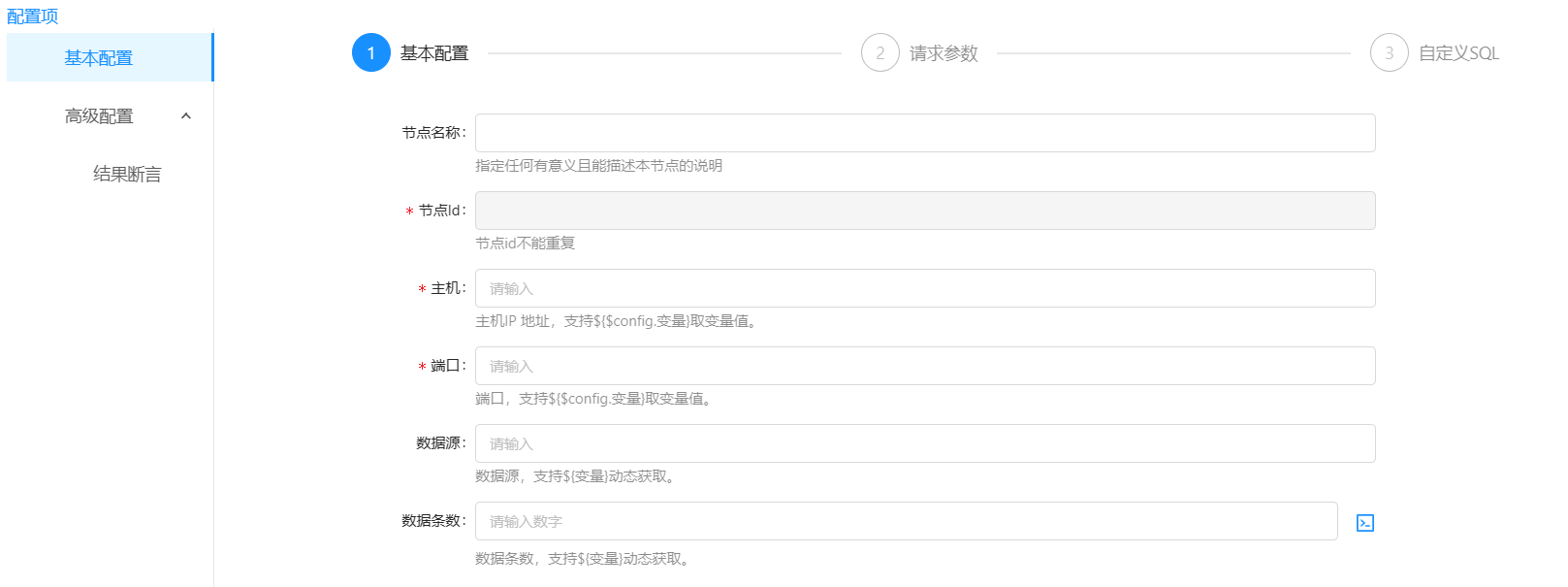The width and height of the screenshot is (1568, 587).
Task: Go to the 请求参数 step label
Action: [944, 53]
